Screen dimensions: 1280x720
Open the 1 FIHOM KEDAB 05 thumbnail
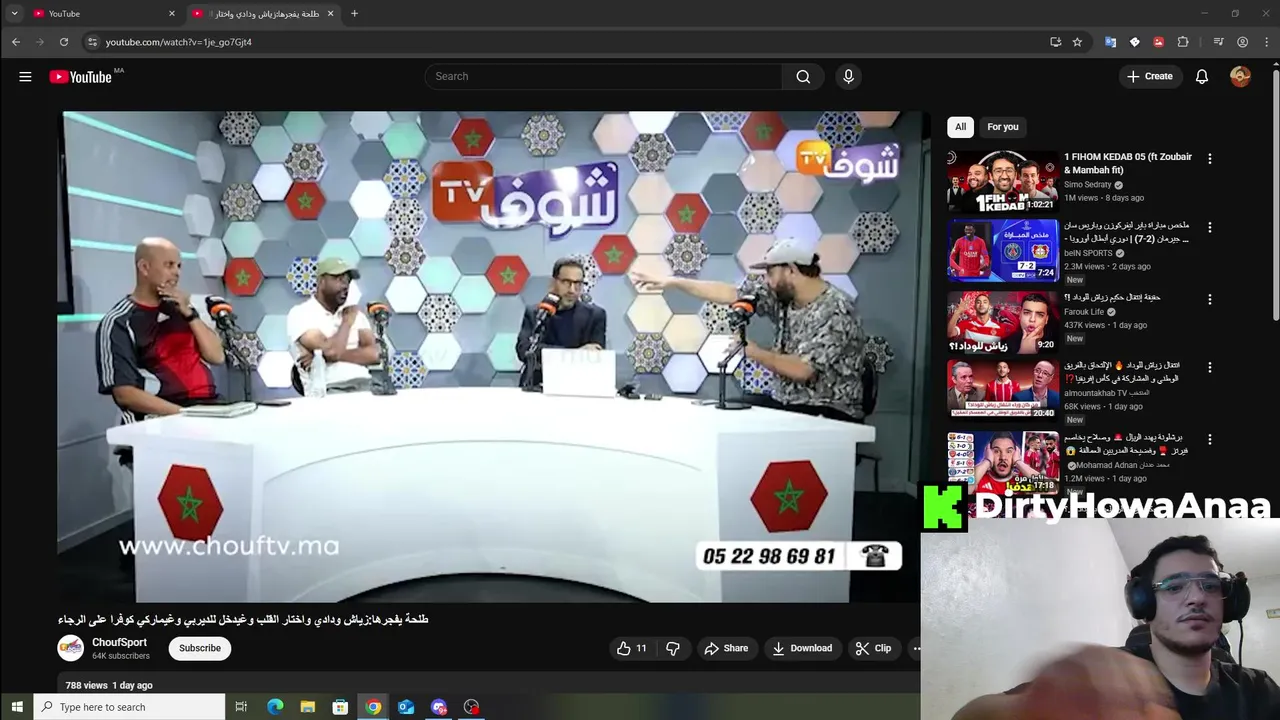coord(1002,181)
